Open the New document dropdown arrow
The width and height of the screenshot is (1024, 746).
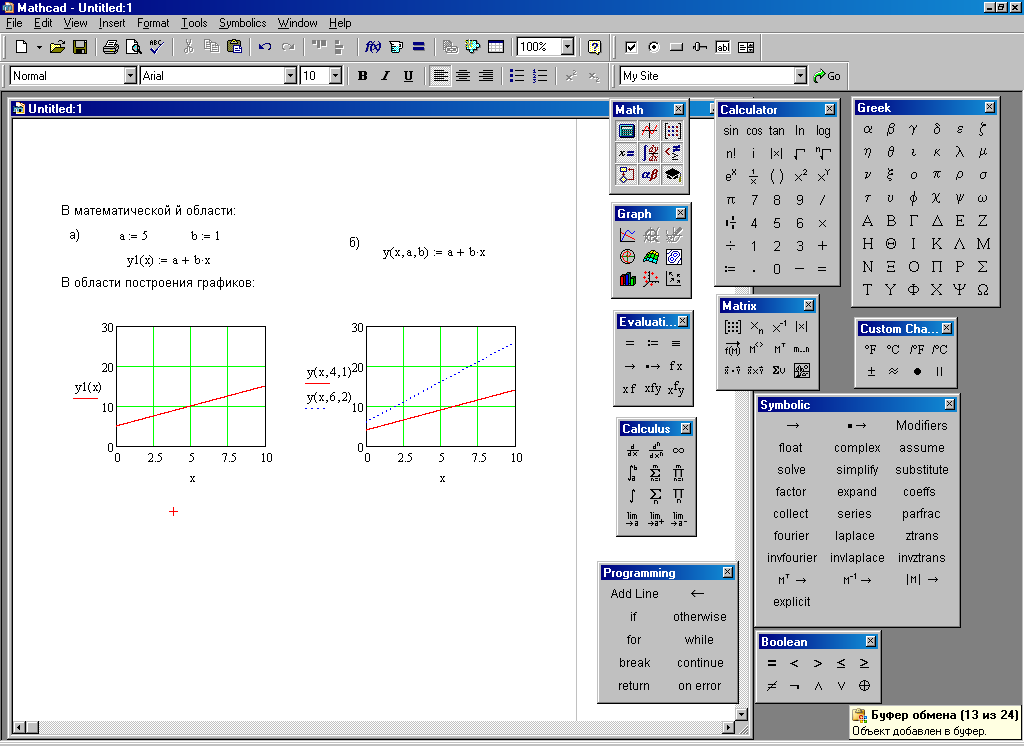pyautogui.click(x=39, y=47)
